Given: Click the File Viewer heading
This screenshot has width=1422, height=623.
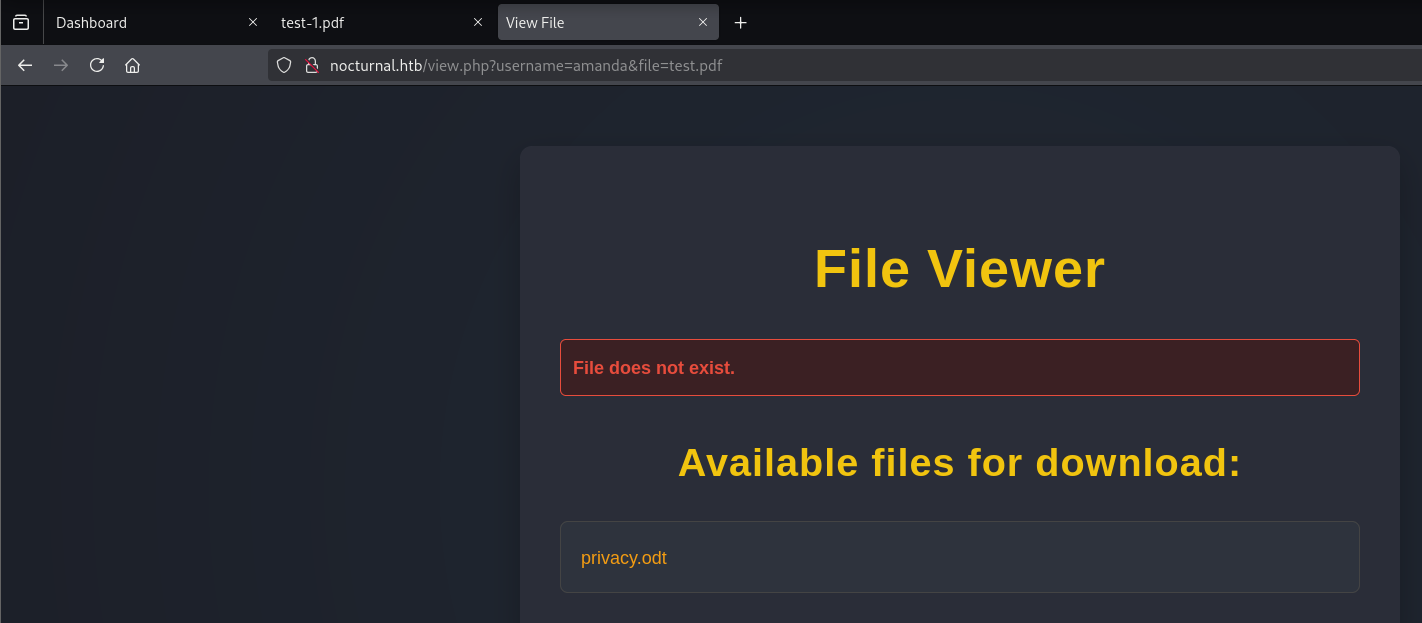Looking at the screenshot, I should [959, 269].
